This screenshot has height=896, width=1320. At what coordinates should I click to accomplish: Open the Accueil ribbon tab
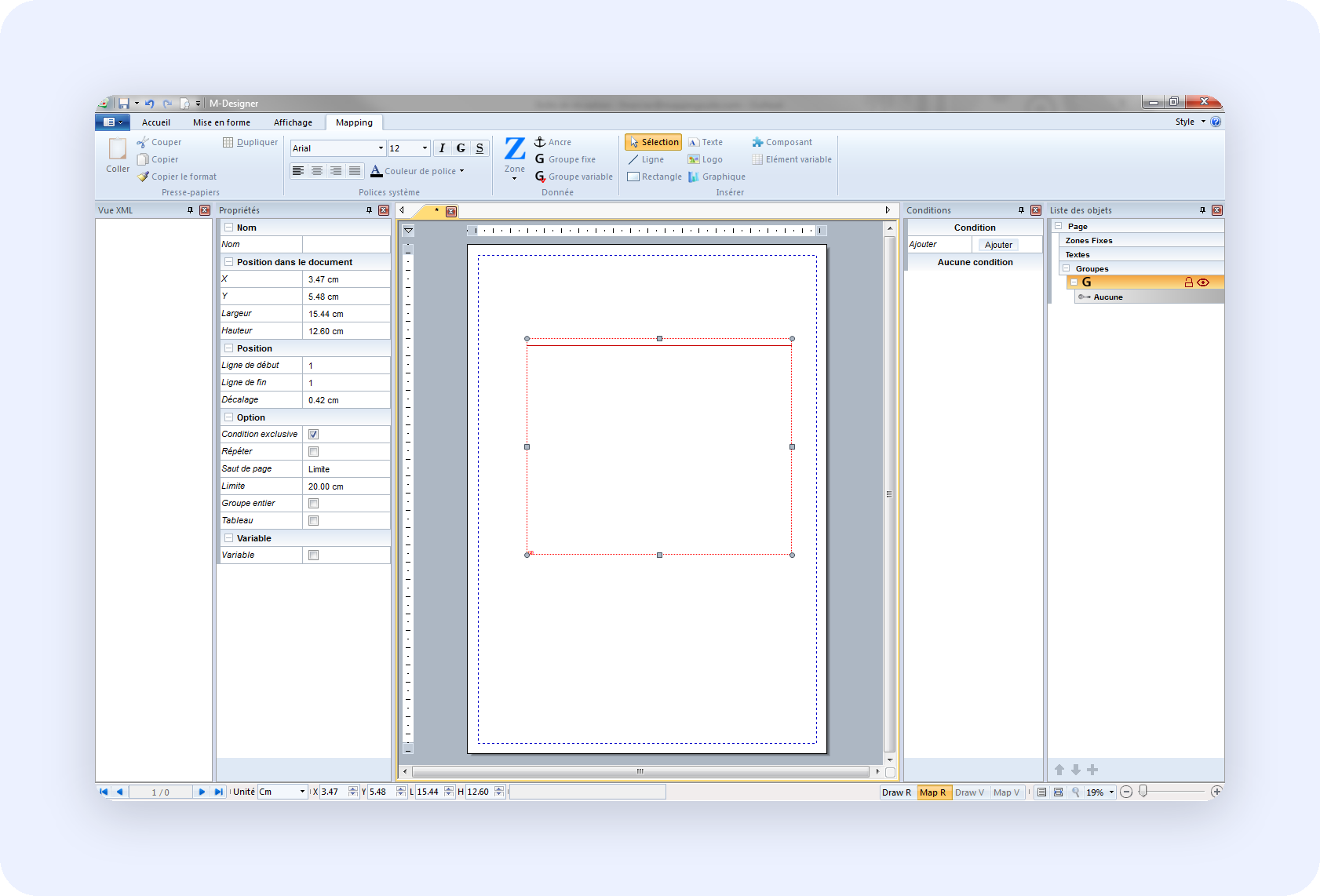156,122
